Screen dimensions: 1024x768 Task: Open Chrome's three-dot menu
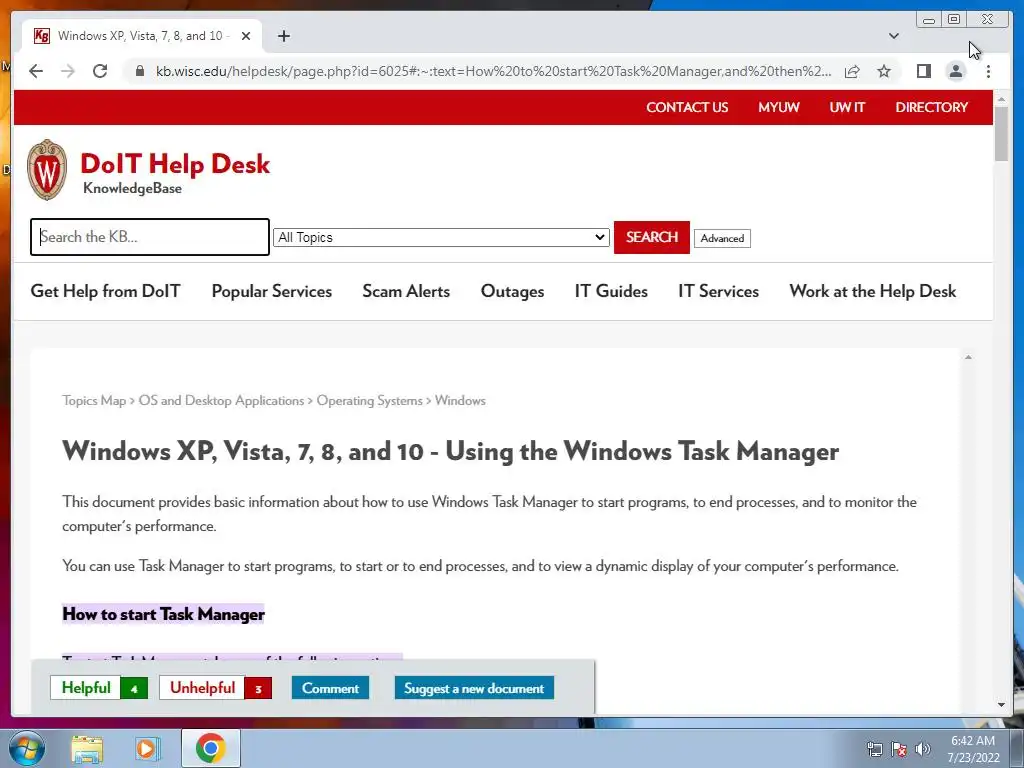(x=988, y=71)
